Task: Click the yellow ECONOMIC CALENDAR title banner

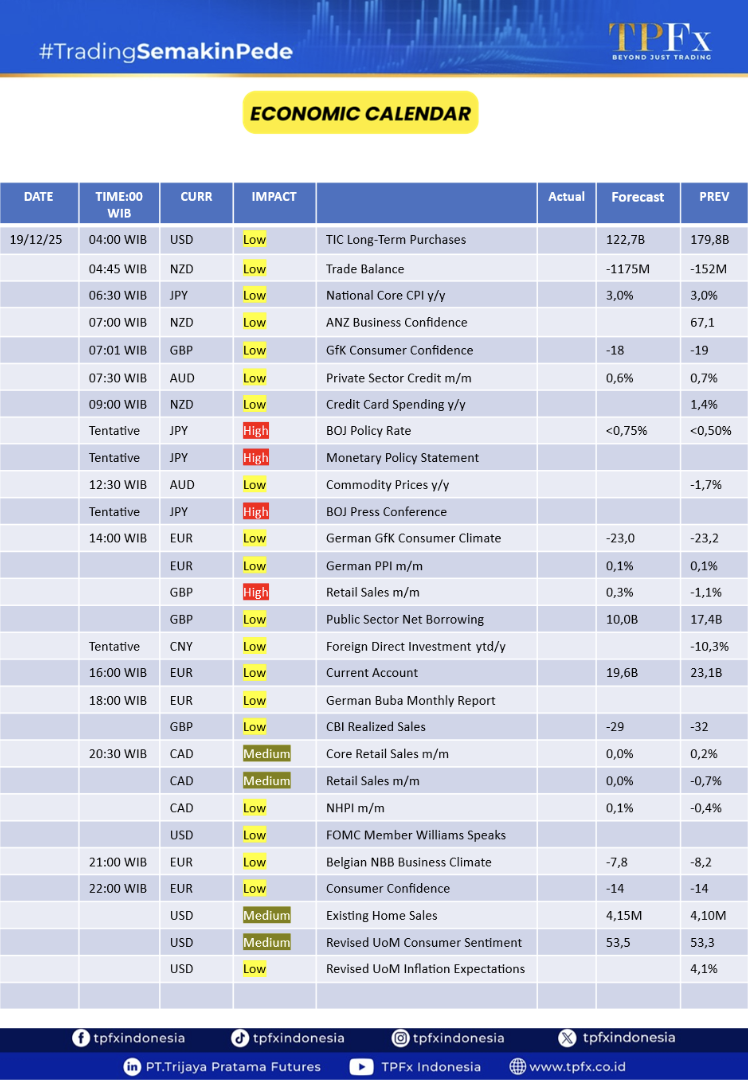Action: [x=360, y=113]
